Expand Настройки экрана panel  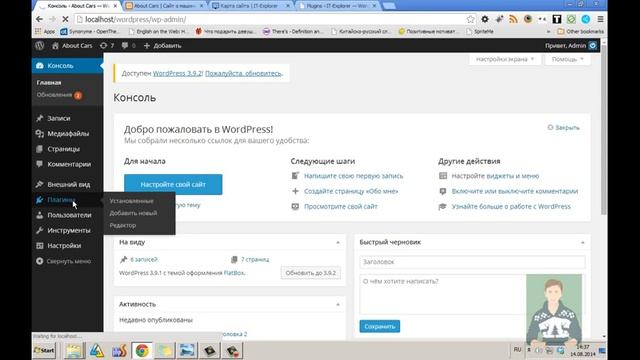coord(505,59)
